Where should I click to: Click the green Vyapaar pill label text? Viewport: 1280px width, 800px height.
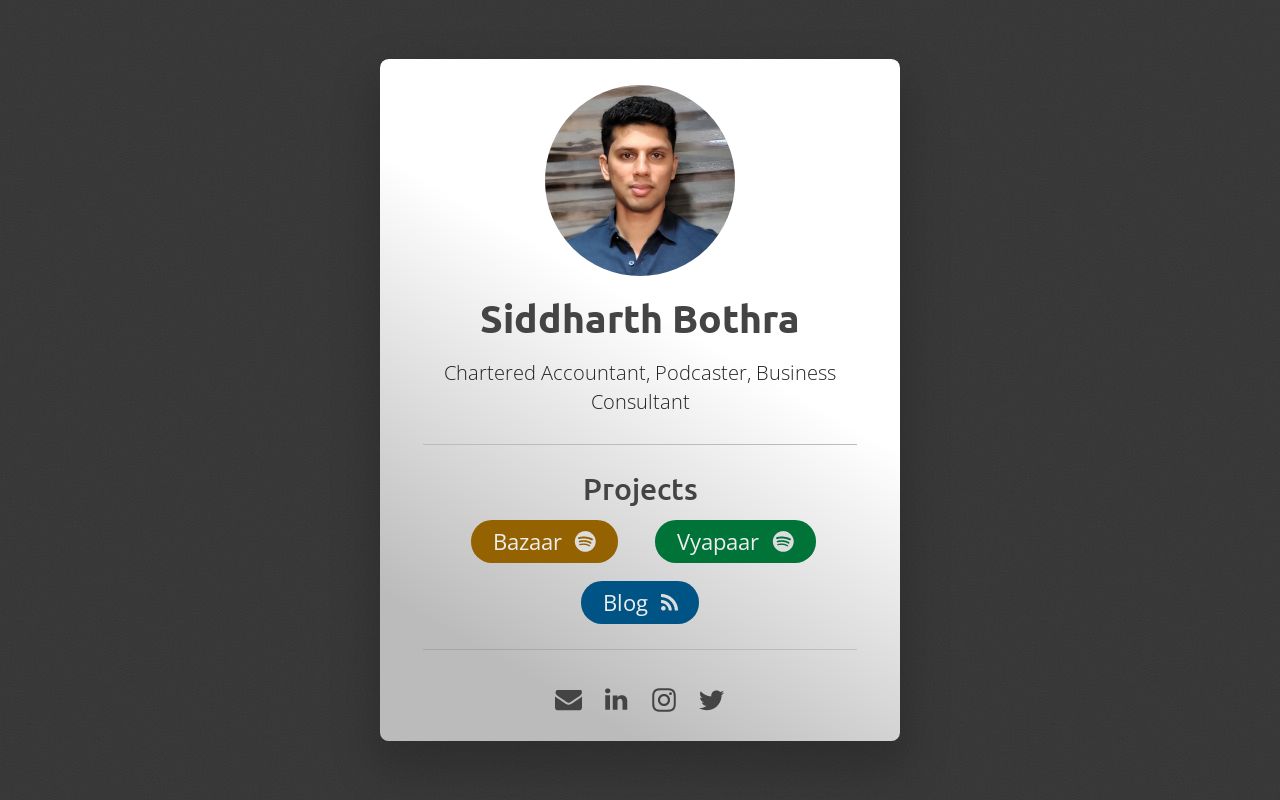point(717,541)
